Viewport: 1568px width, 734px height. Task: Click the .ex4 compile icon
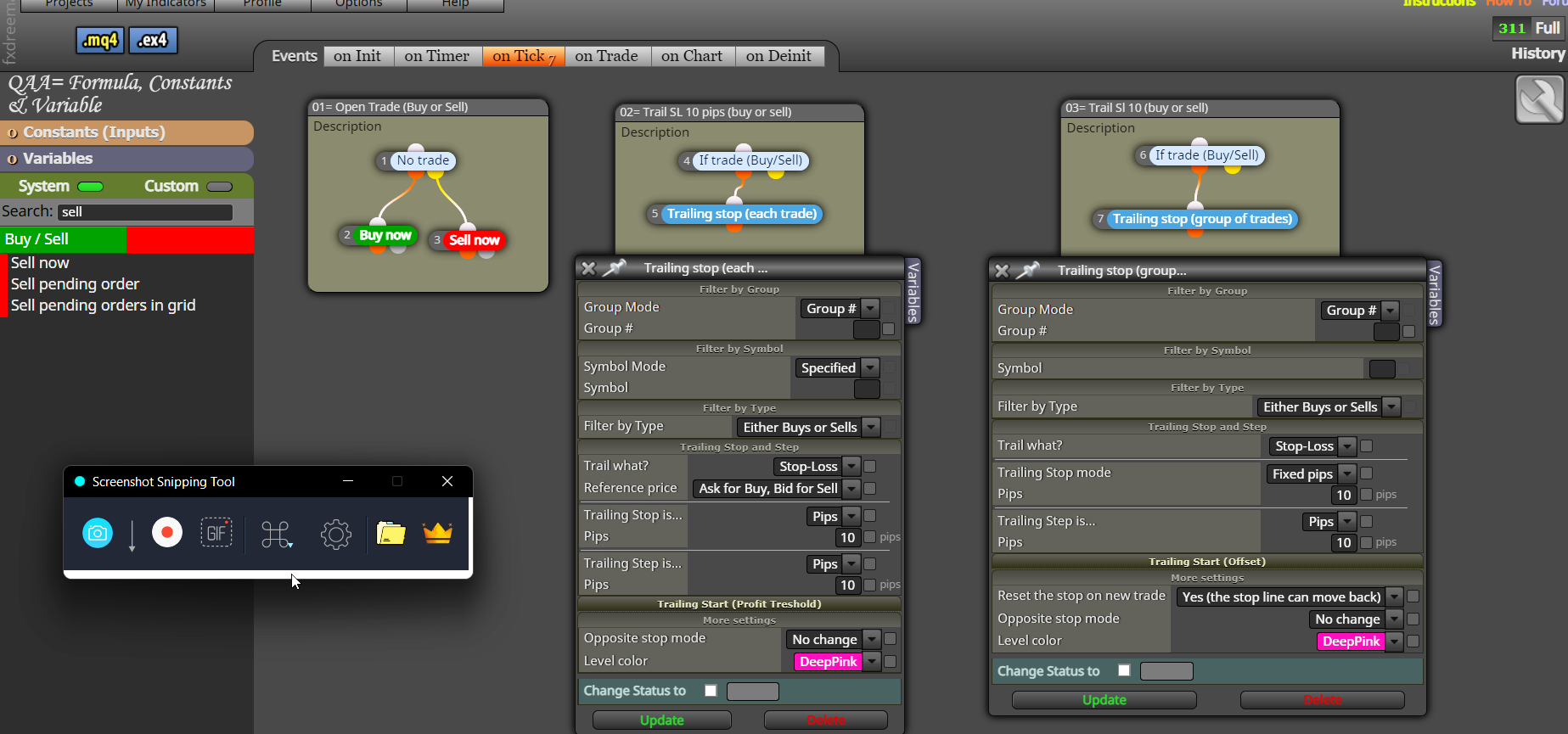[153, 40]
